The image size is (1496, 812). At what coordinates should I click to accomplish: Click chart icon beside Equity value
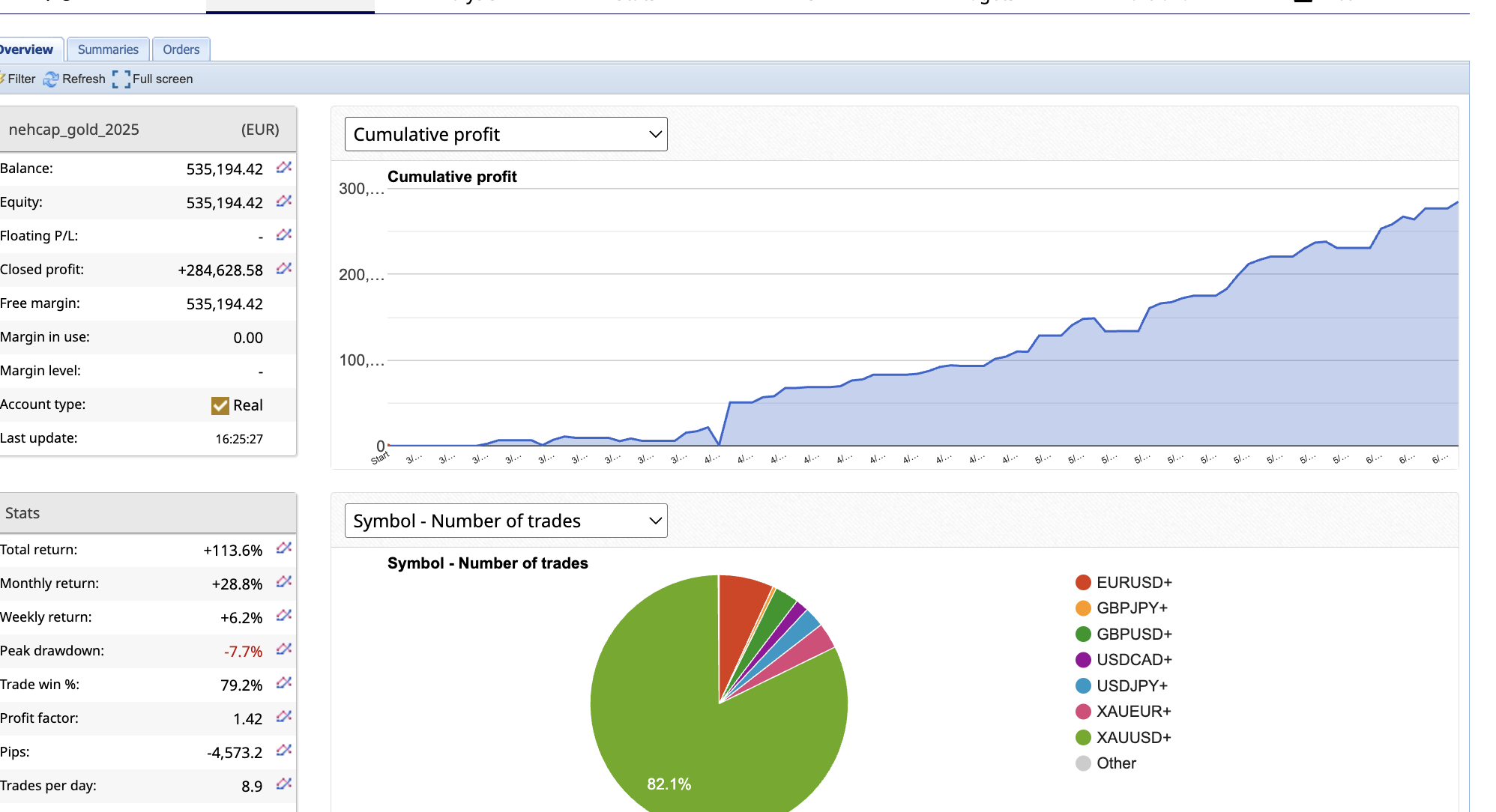pyautogui.click(x=283, y=201)
